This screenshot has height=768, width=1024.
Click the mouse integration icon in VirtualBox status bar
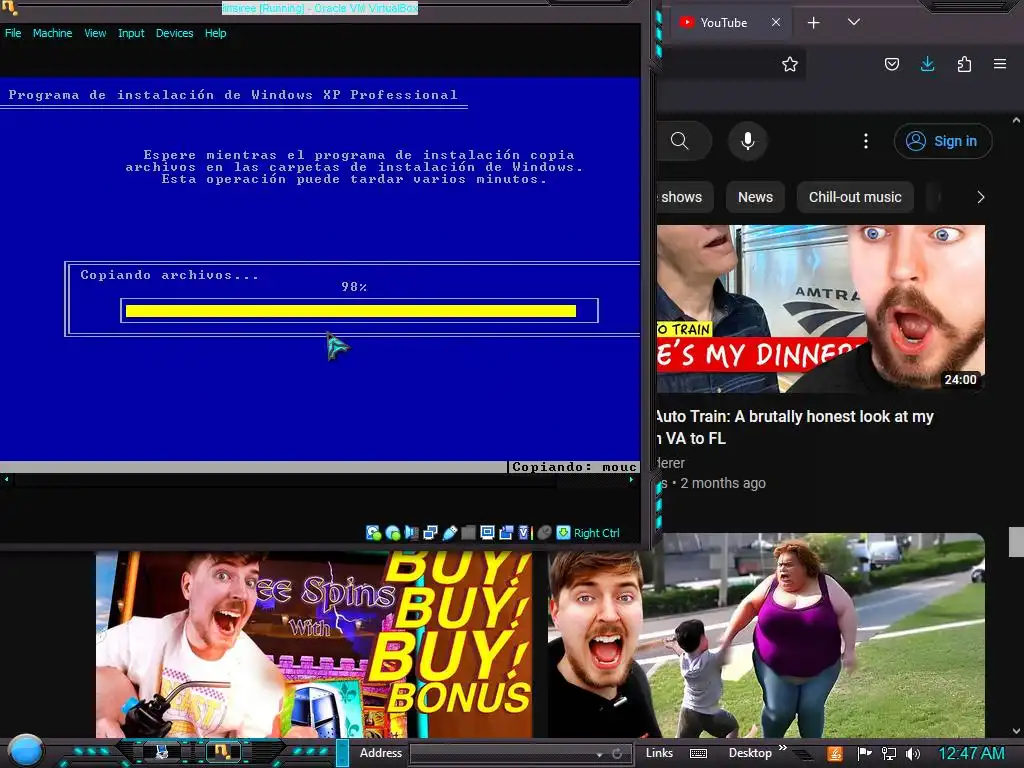(x=544, y=533)
